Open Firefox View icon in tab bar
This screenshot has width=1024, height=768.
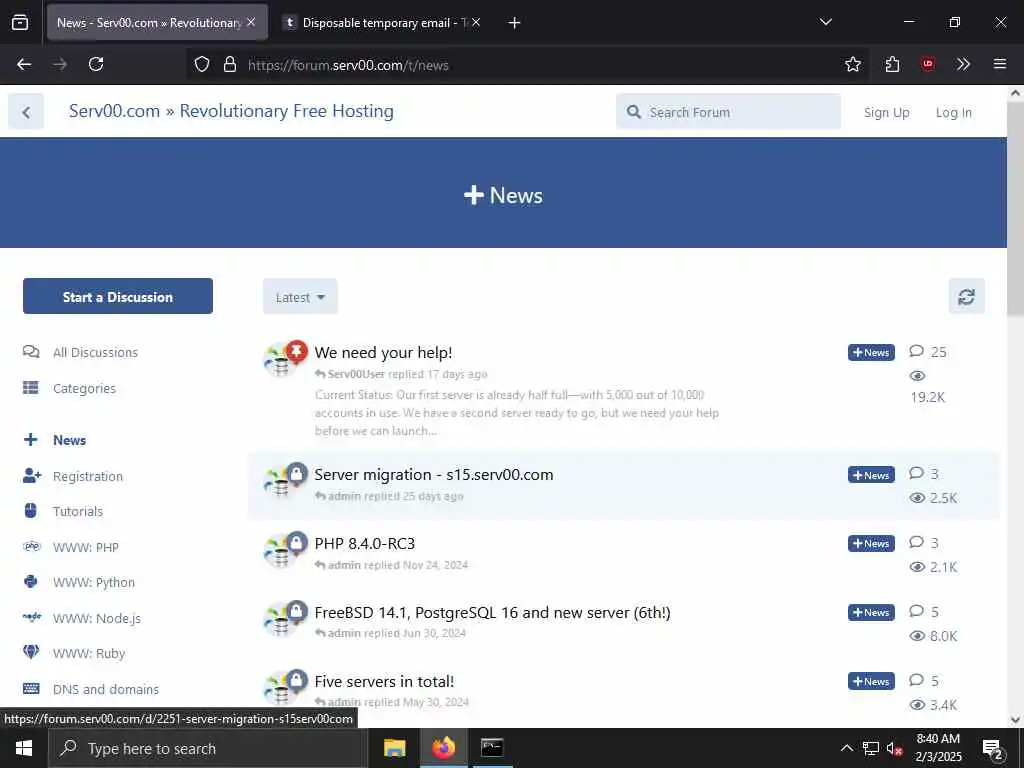[x=20, y=22]
